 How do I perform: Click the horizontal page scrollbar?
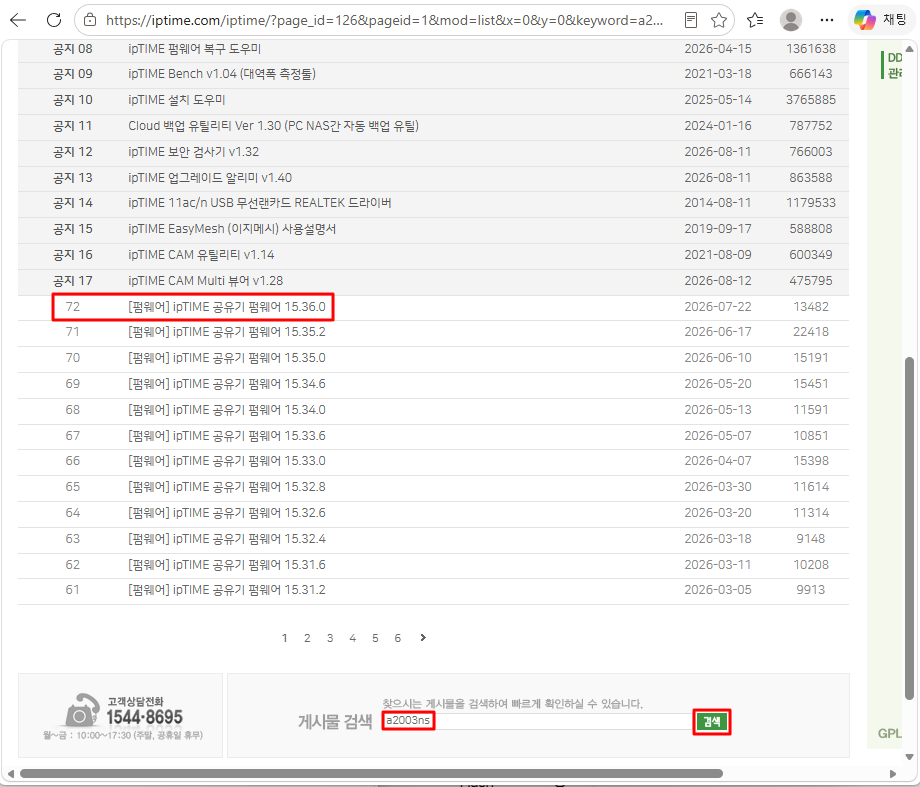coord(371,774)
